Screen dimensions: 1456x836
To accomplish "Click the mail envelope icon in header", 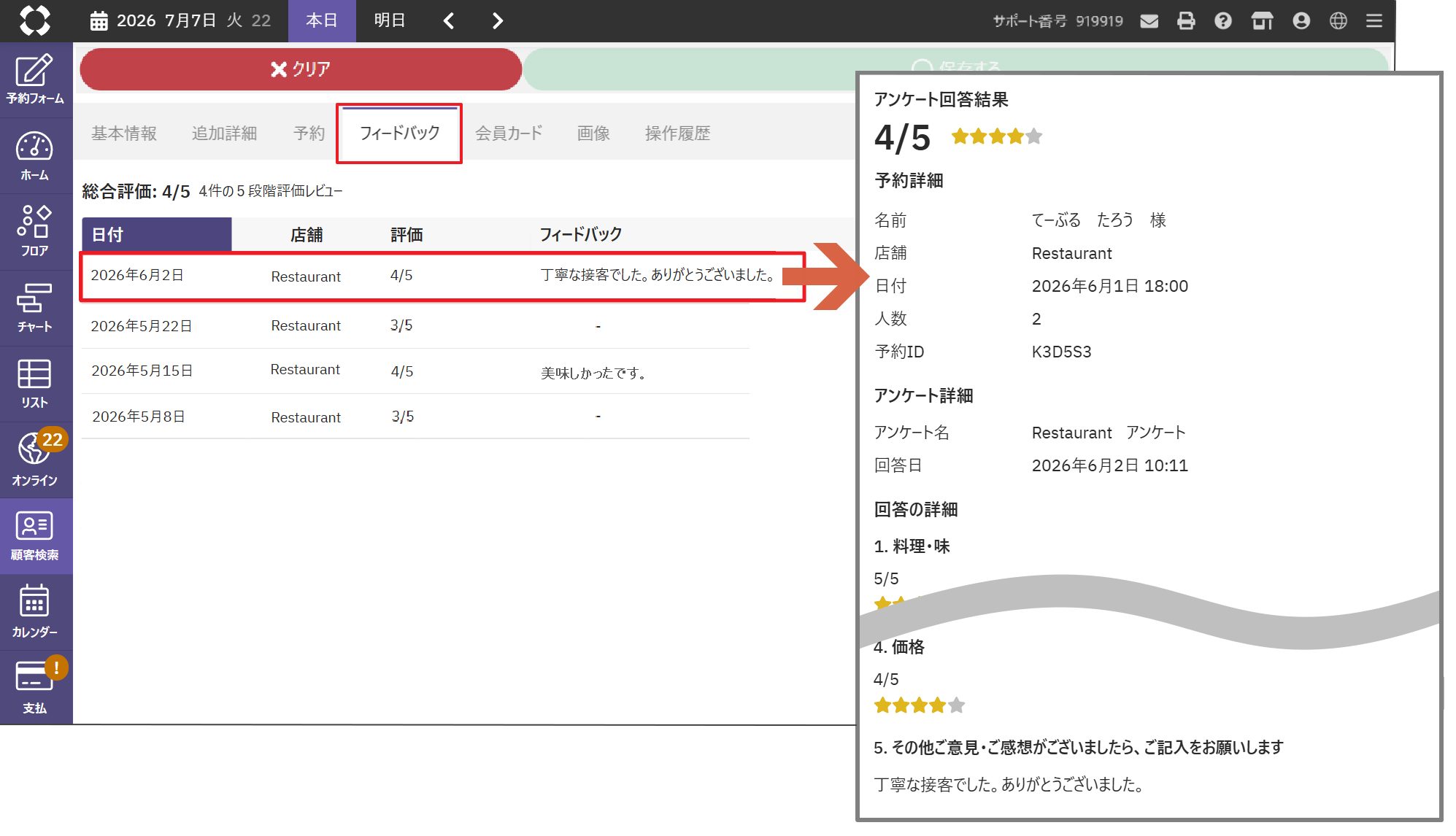I will tap(1149, 21).
